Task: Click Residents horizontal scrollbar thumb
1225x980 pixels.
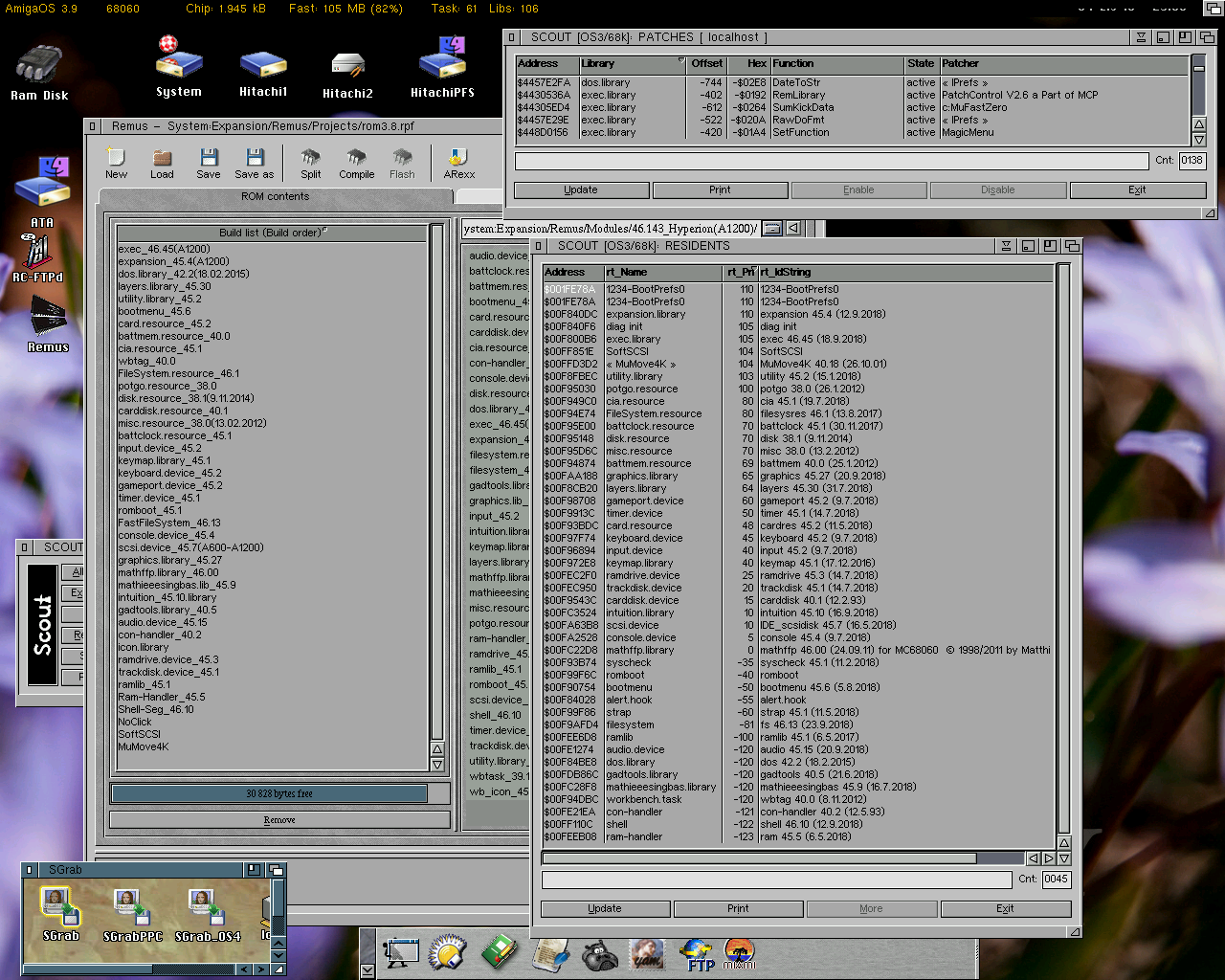Action: pyautogui.click(x=760, y=858)
